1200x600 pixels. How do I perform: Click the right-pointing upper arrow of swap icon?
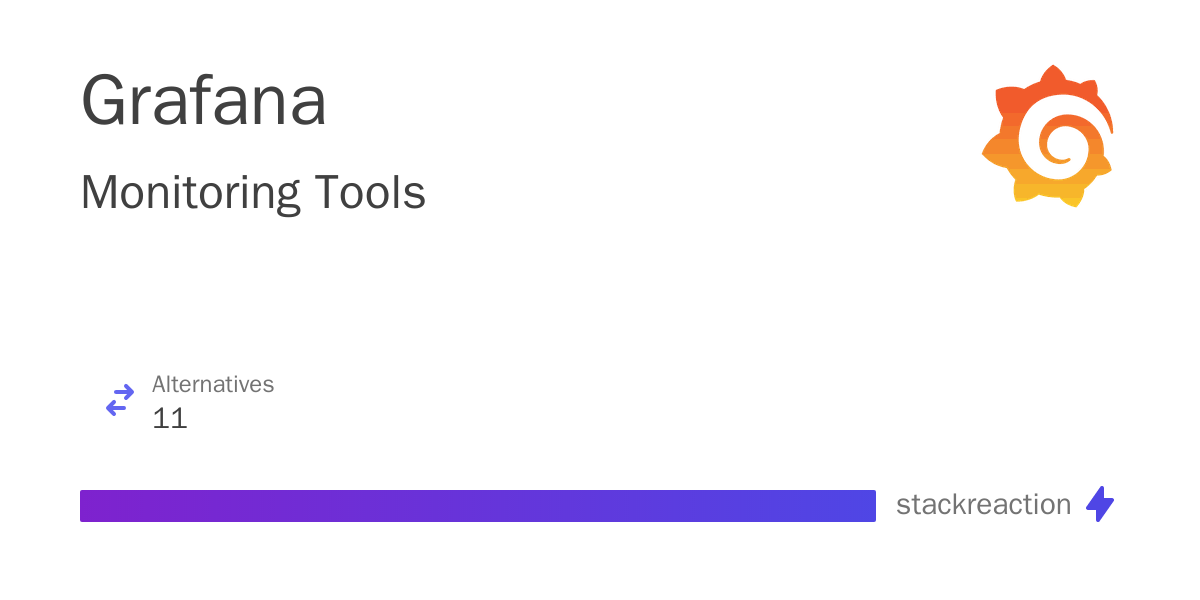coord(123,392)
